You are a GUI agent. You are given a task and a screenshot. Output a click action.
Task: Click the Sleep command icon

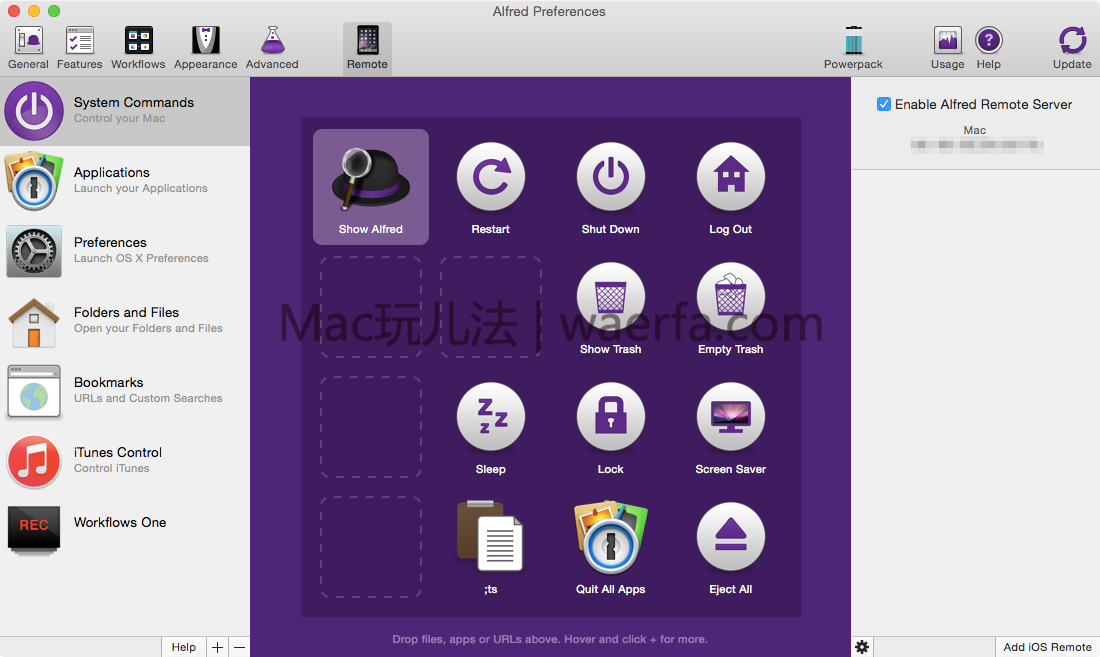pyautogui.click(x=490, y=418)
